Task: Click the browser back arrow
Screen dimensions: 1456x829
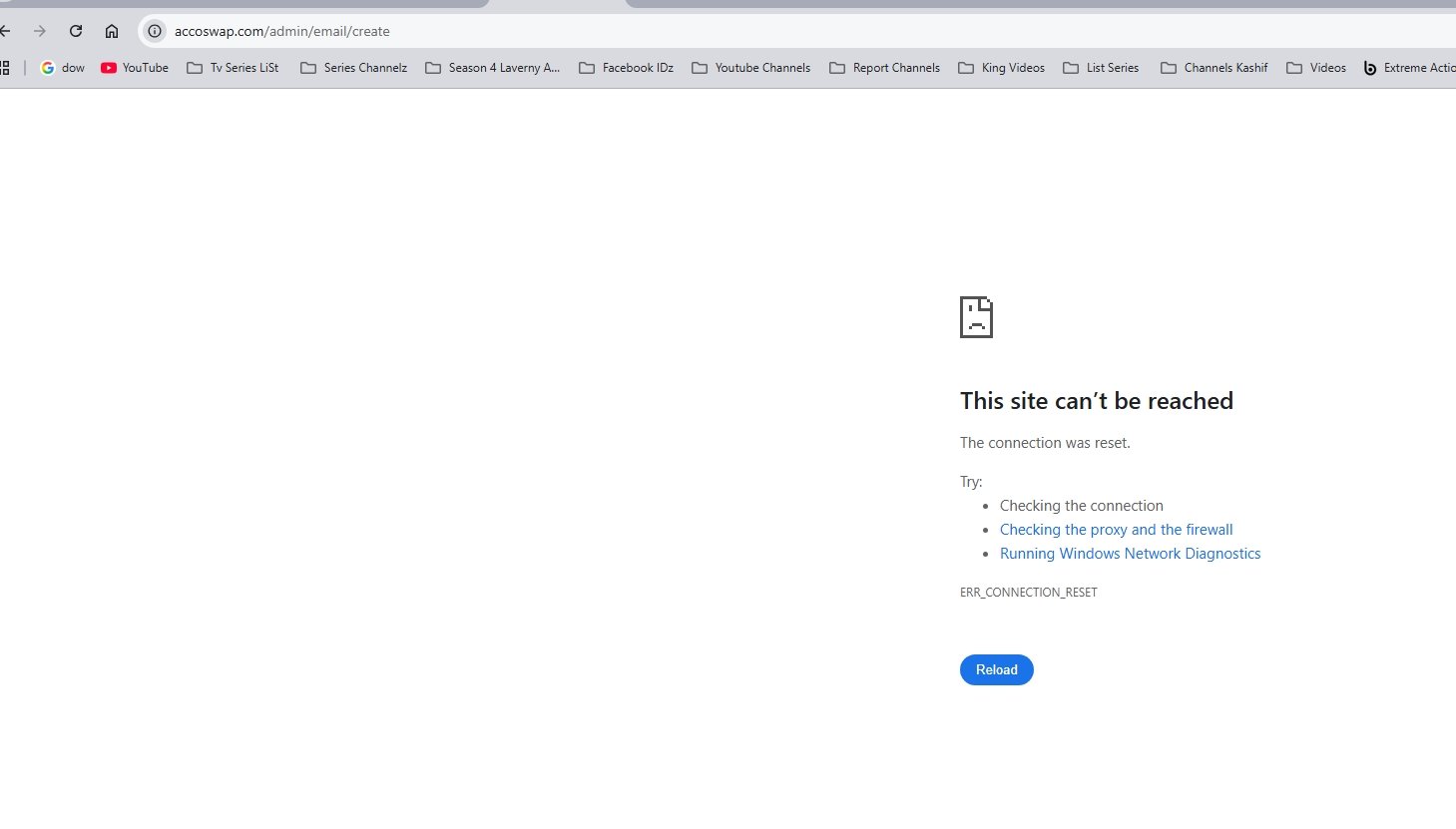Action: click(5, 31)
